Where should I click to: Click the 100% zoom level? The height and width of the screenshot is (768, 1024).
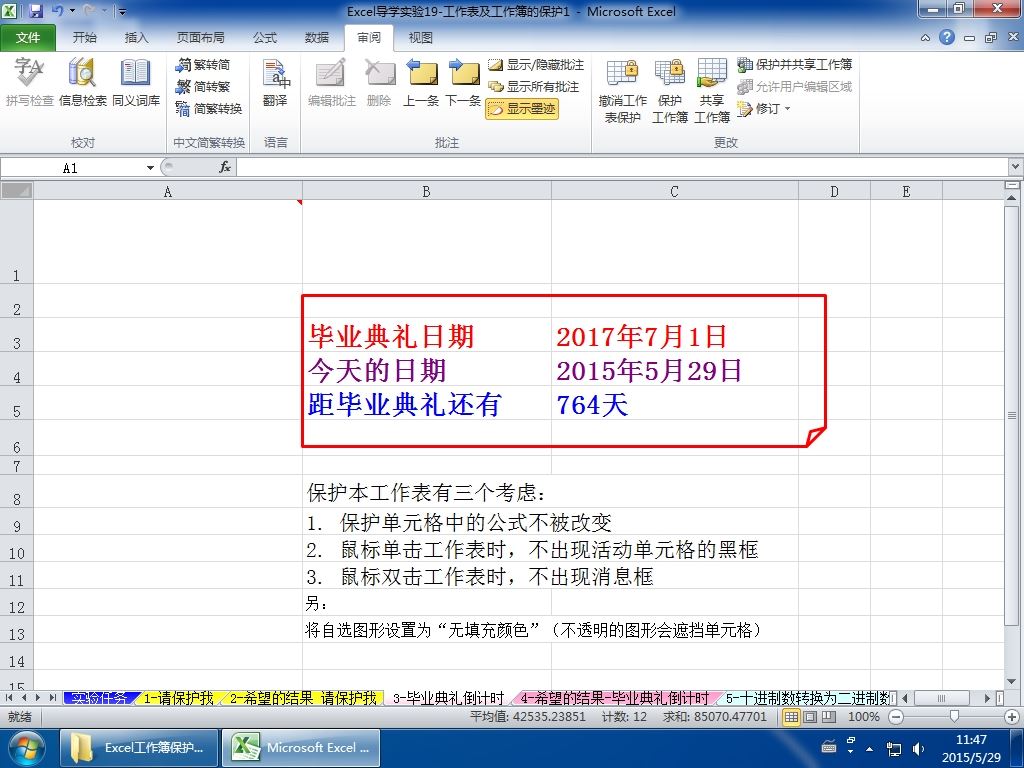pos(863,717)
